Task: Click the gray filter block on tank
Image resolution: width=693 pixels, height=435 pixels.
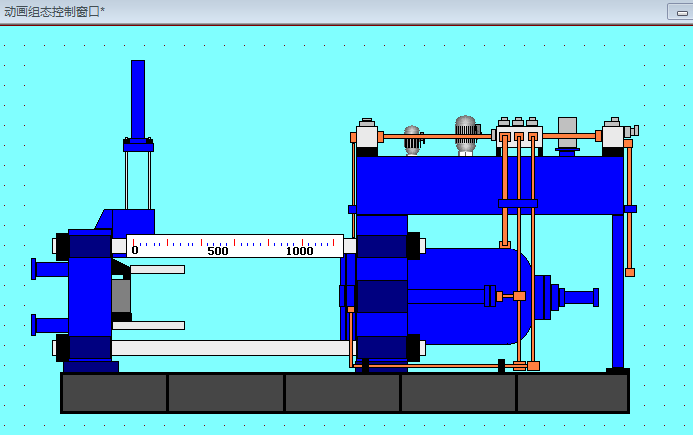Action: 567,130
